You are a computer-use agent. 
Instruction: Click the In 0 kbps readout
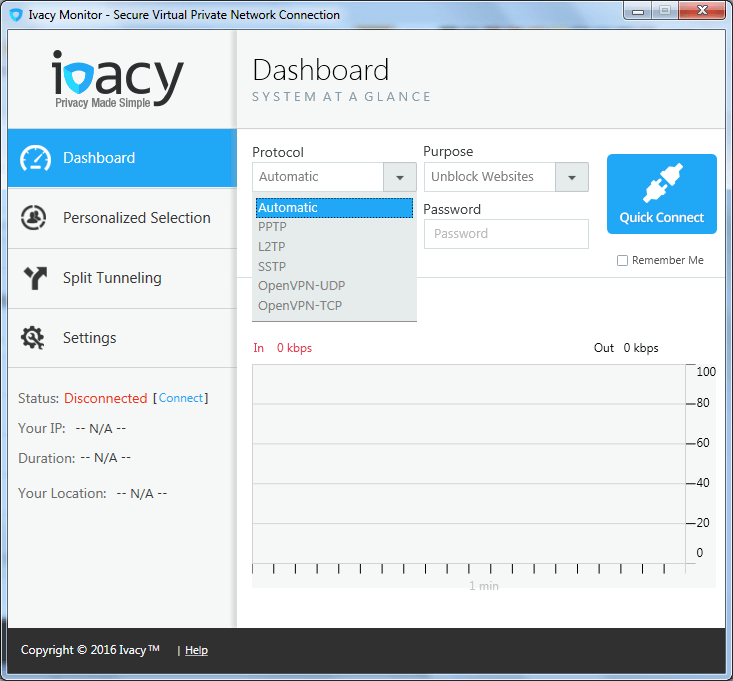pos(282,348)
